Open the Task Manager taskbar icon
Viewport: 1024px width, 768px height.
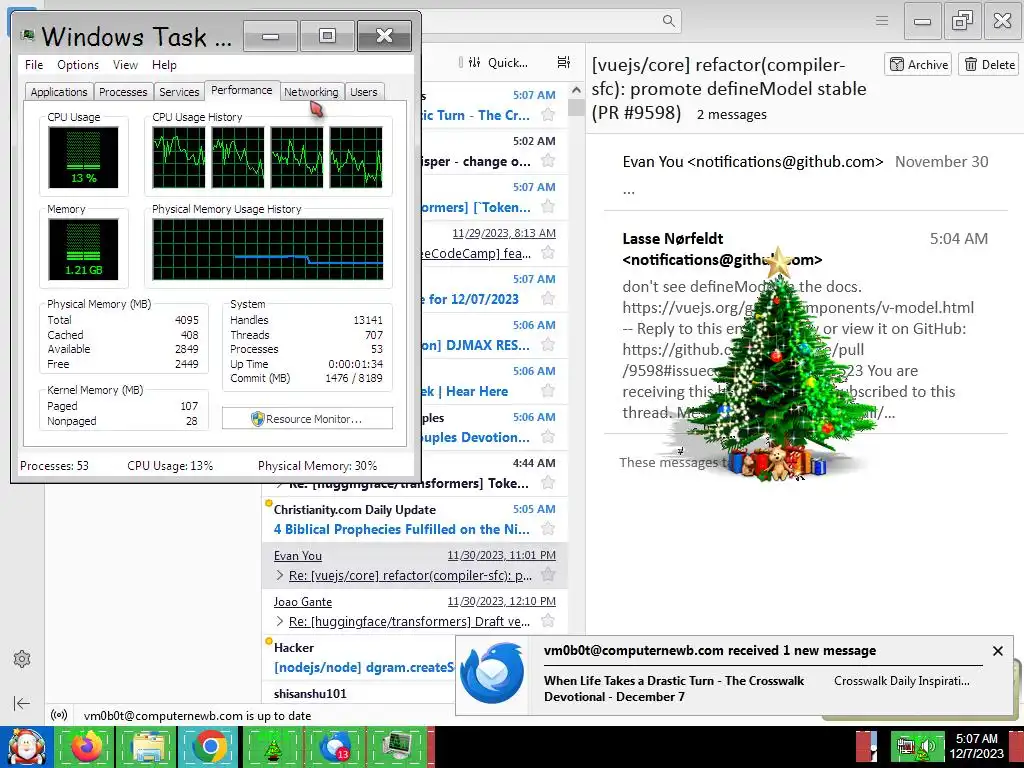click(396, 747)
